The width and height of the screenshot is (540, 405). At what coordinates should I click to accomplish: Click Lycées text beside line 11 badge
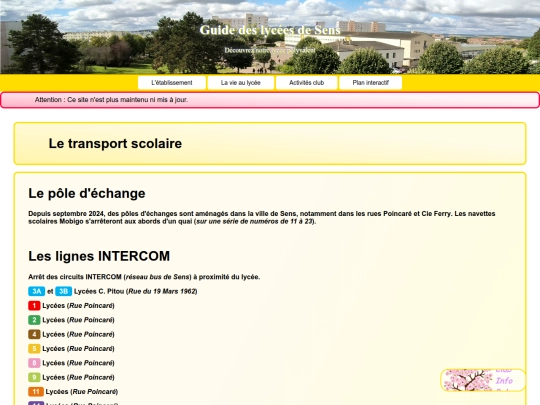tap(82, 392)
